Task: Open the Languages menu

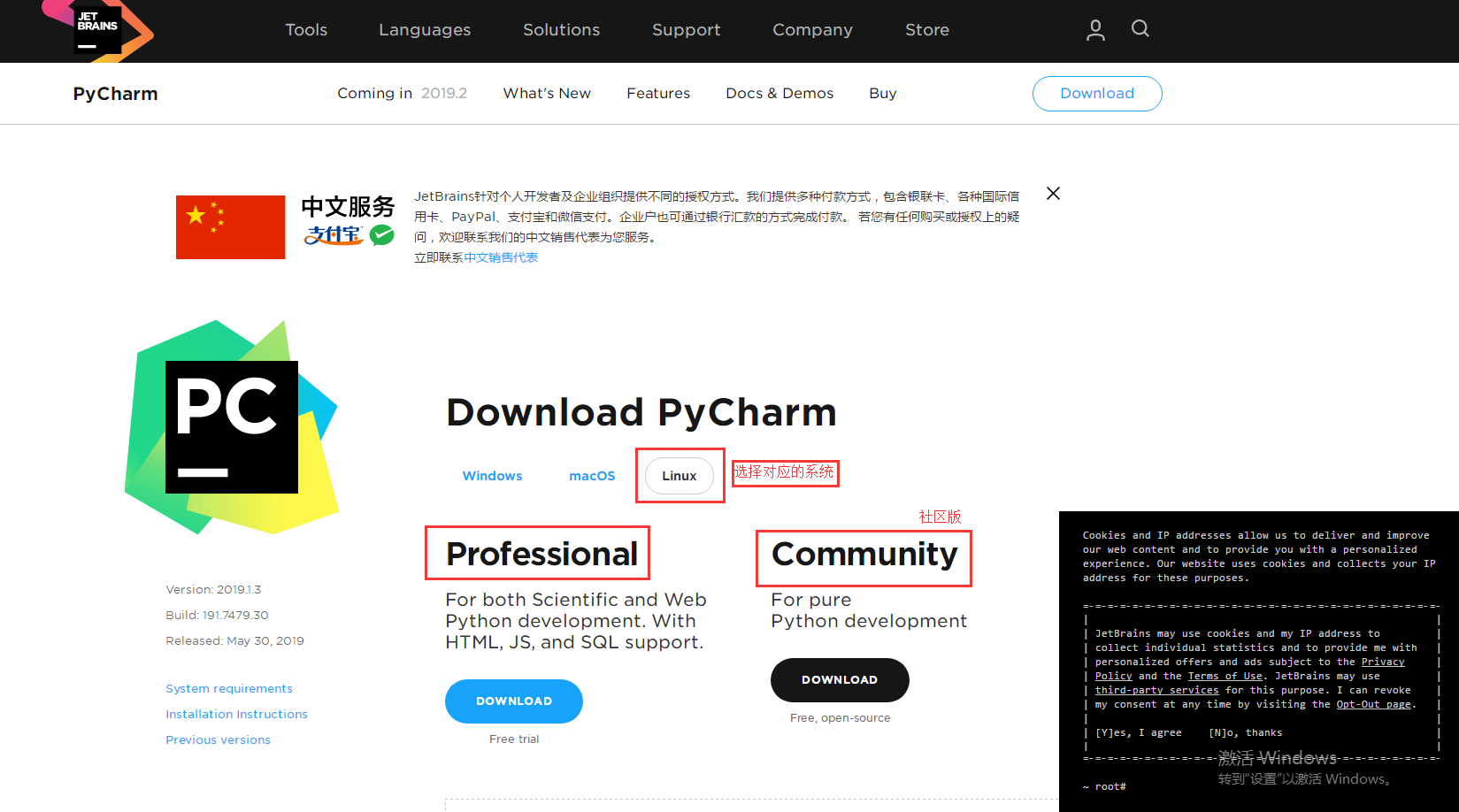Action: tap(425, 29)
